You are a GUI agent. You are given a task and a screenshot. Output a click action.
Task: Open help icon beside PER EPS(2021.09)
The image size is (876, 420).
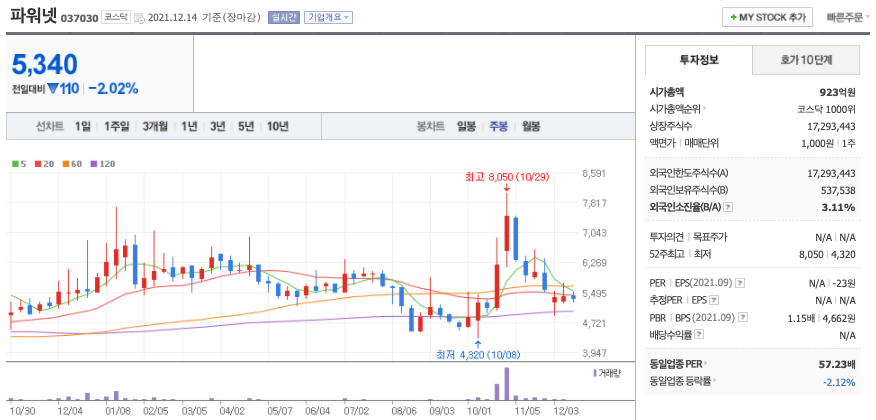740,283
